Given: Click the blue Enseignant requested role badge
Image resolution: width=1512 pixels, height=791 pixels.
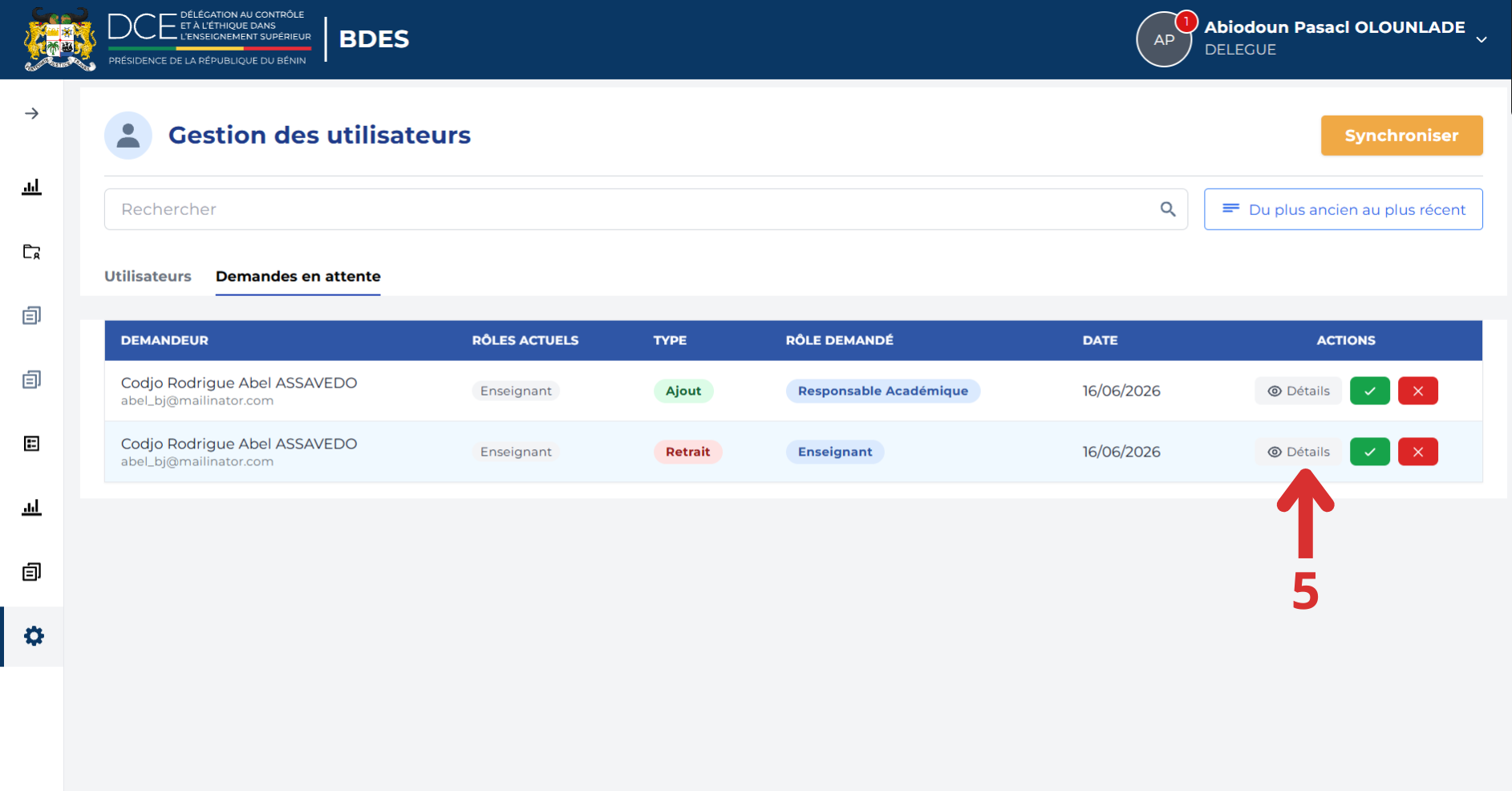Looking at the screenshot, I should click(x=835, y=452).
